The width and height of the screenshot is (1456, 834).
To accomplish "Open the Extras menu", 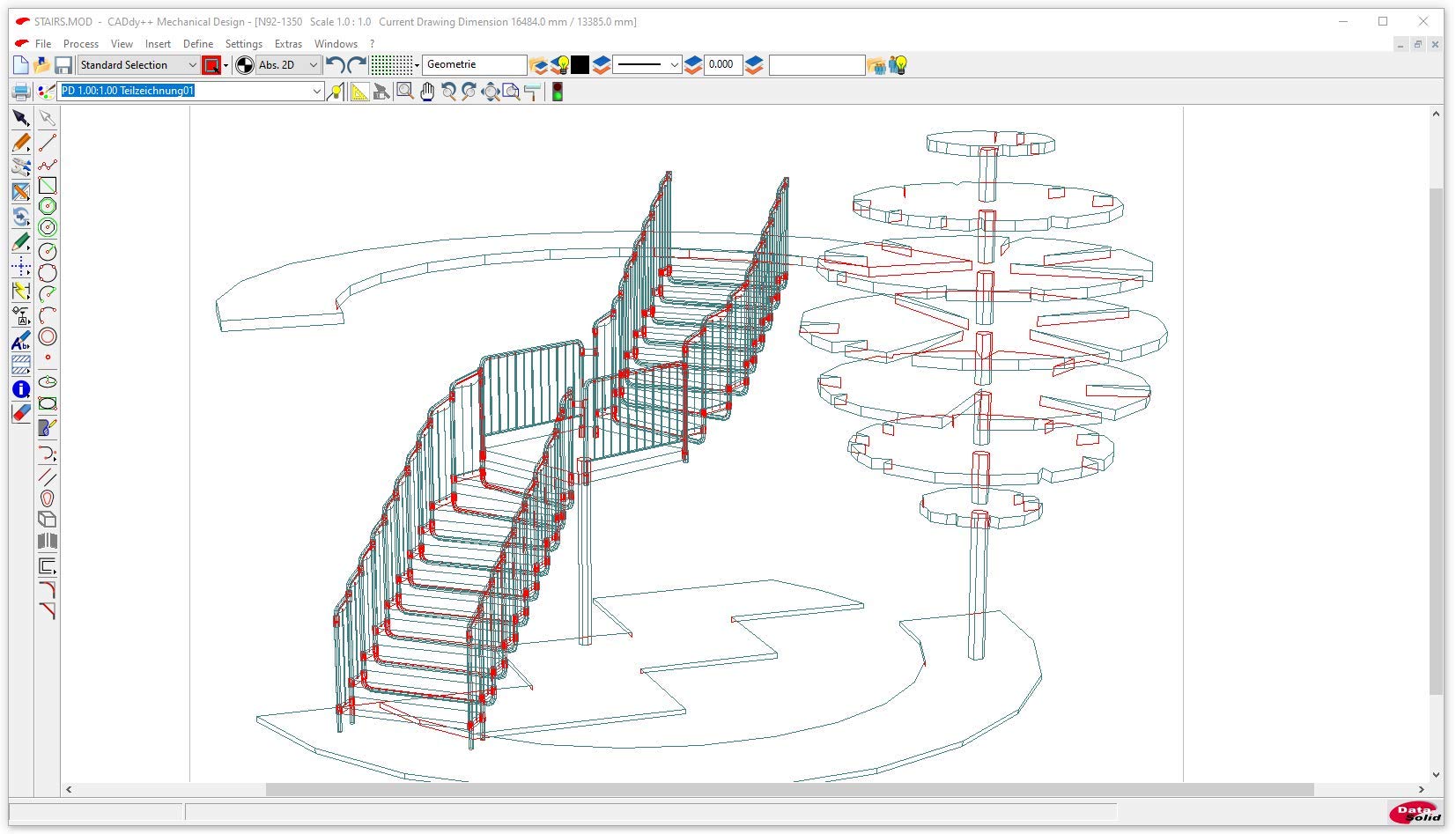I will [288, 43].
